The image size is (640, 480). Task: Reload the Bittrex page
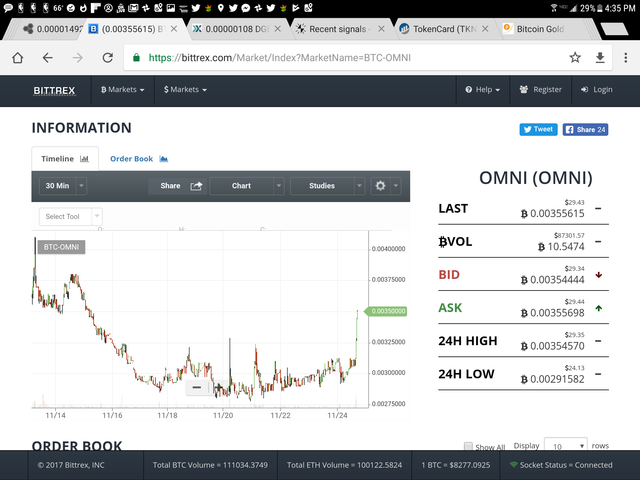pyautogui.click(x=107, y=58)
